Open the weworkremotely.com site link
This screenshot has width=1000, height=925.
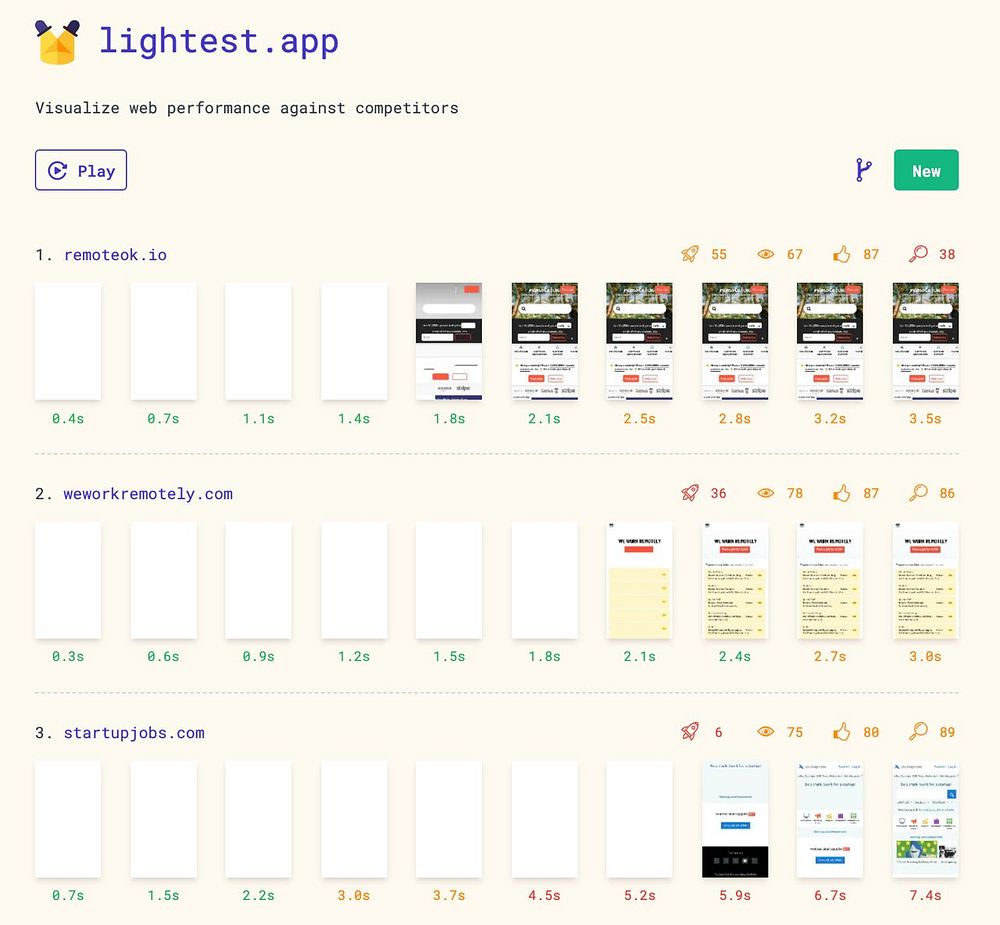click(x=148, y=494)
